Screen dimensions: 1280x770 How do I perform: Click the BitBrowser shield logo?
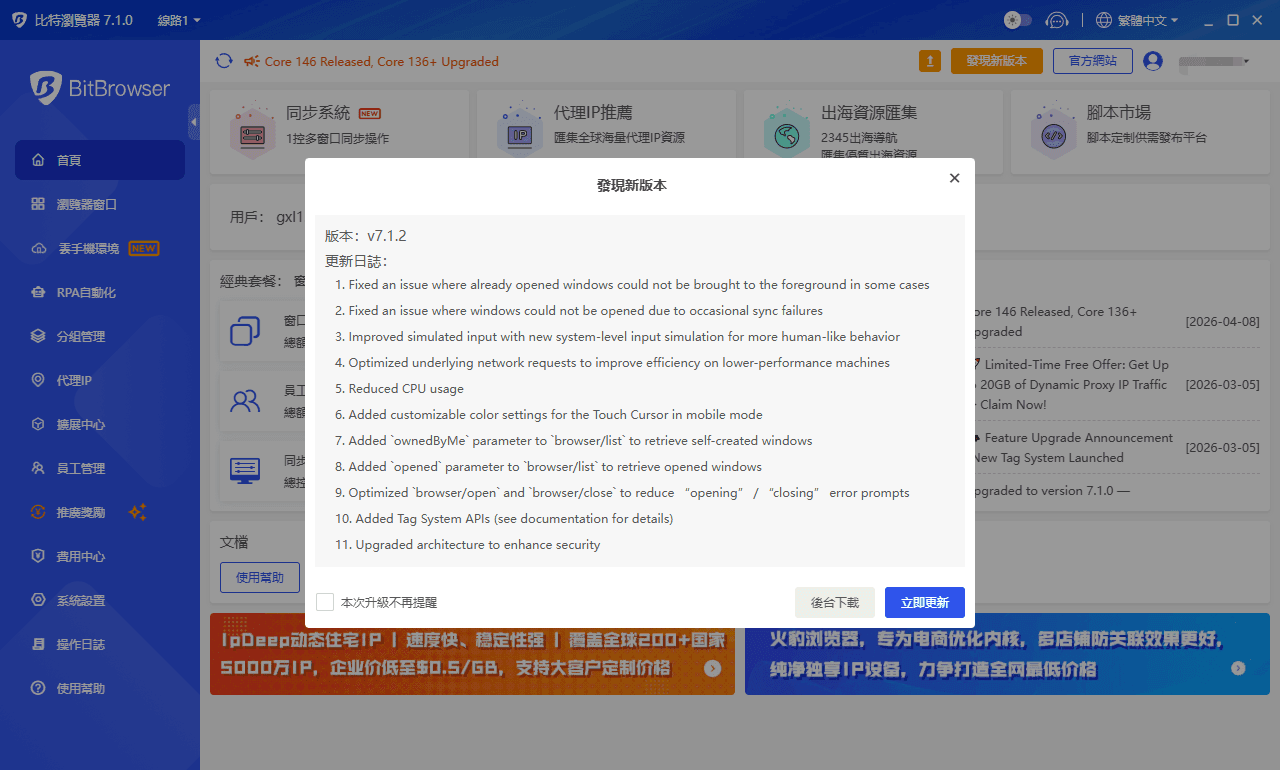point(45,88)
